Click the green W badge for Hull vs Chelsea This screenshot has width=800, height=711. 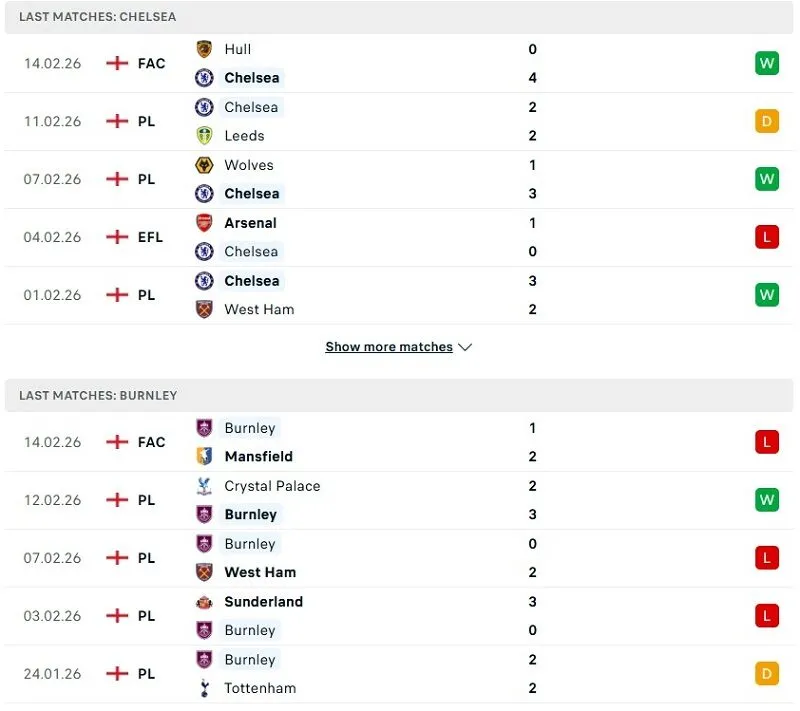point(767,62)
